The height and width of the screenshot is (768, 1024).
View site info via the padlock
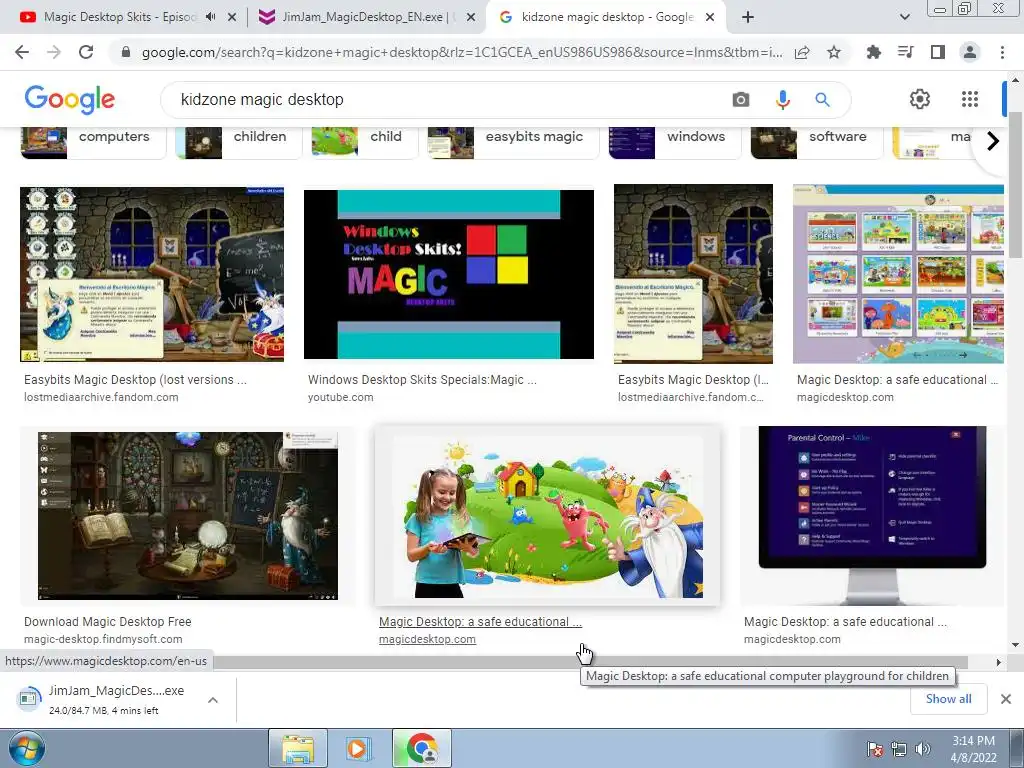pos(126,52)
